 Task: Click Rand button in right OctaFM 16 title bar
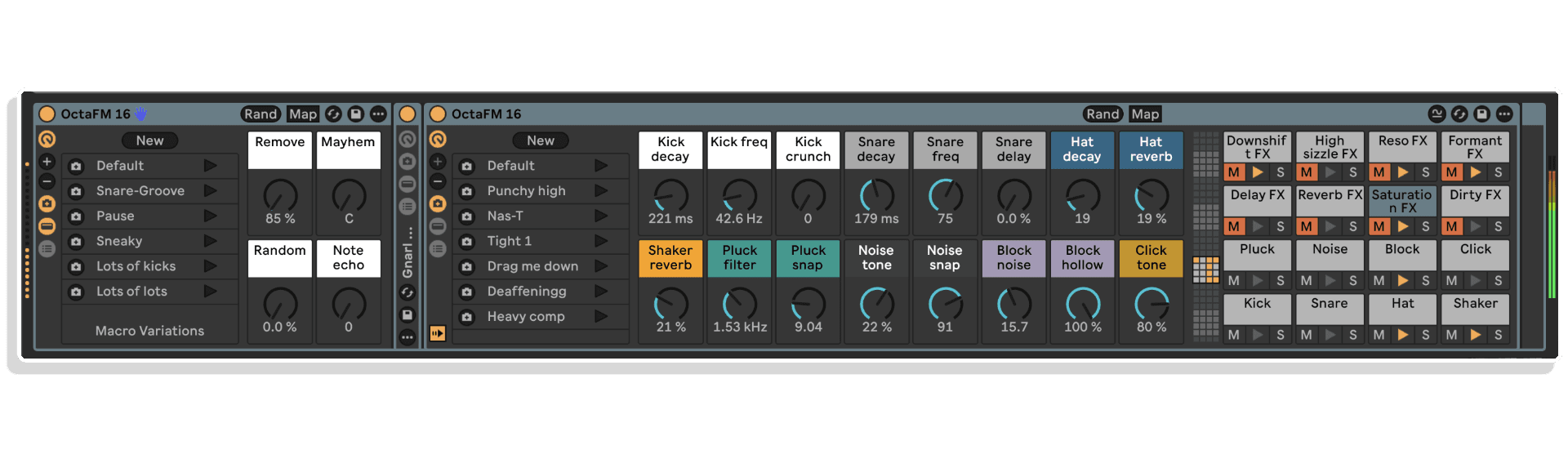click(1102, 114)
